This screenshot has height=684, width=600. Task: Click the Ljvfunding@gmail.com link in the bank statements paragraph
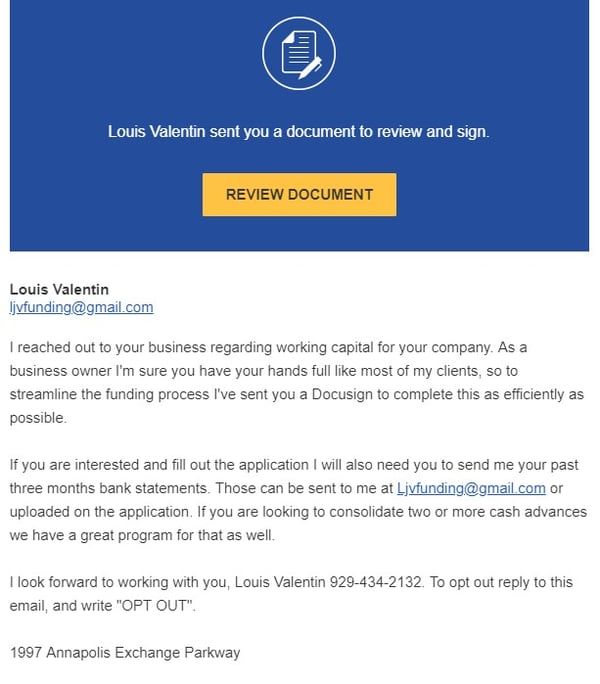(471, 488)
